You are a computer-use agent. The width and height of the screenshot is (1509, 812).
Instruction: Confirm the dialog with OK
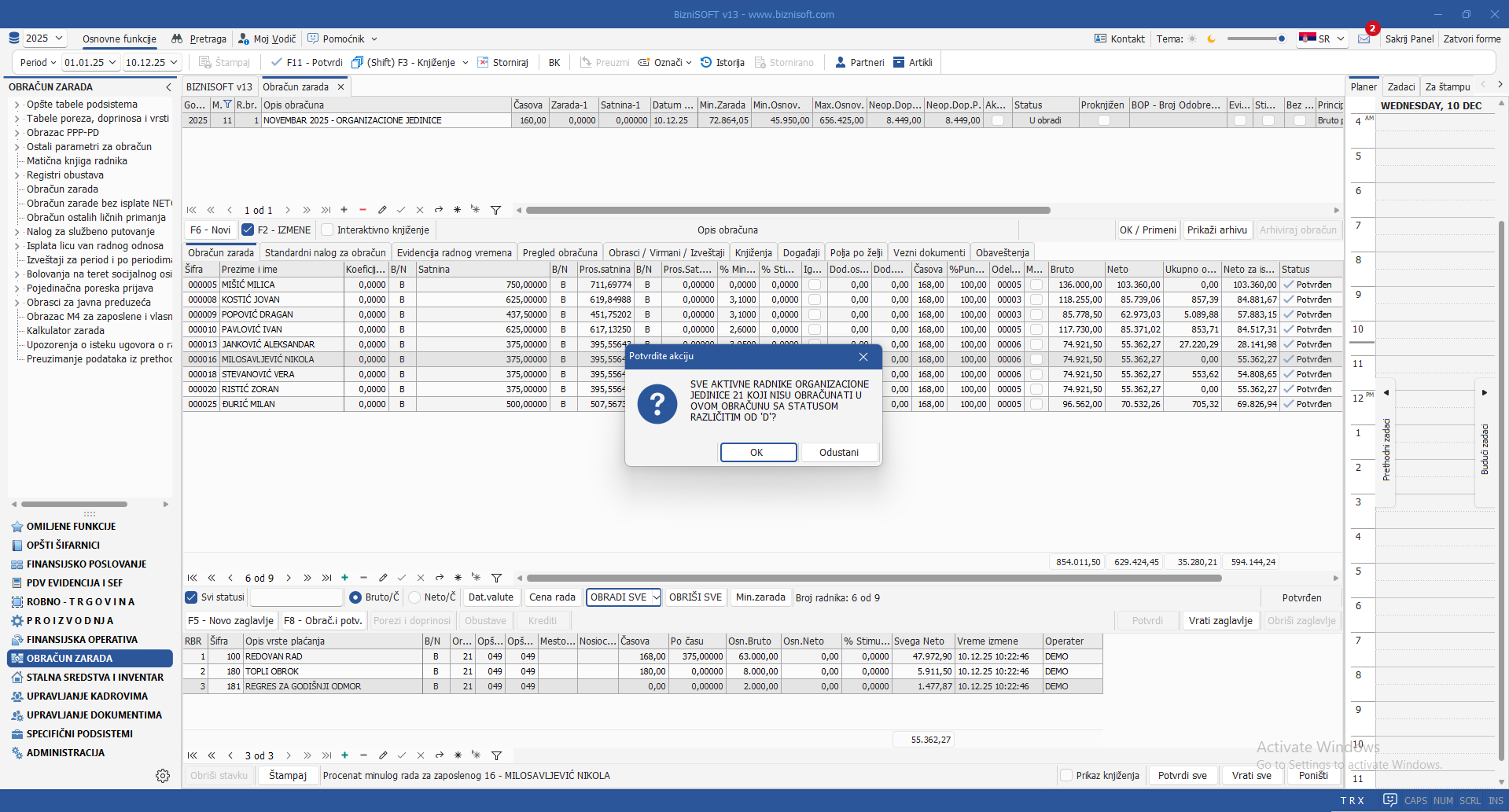click(758, 453)
